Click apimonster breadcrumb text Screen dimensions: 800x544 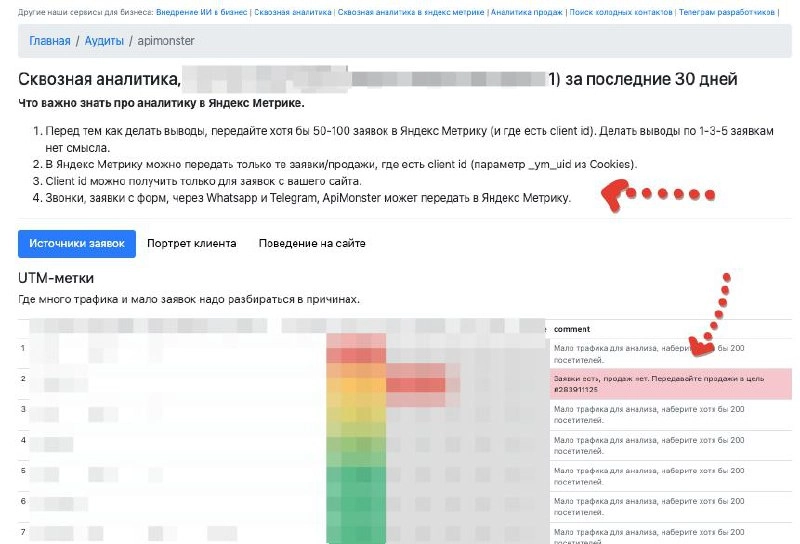[x=166, y=41]
